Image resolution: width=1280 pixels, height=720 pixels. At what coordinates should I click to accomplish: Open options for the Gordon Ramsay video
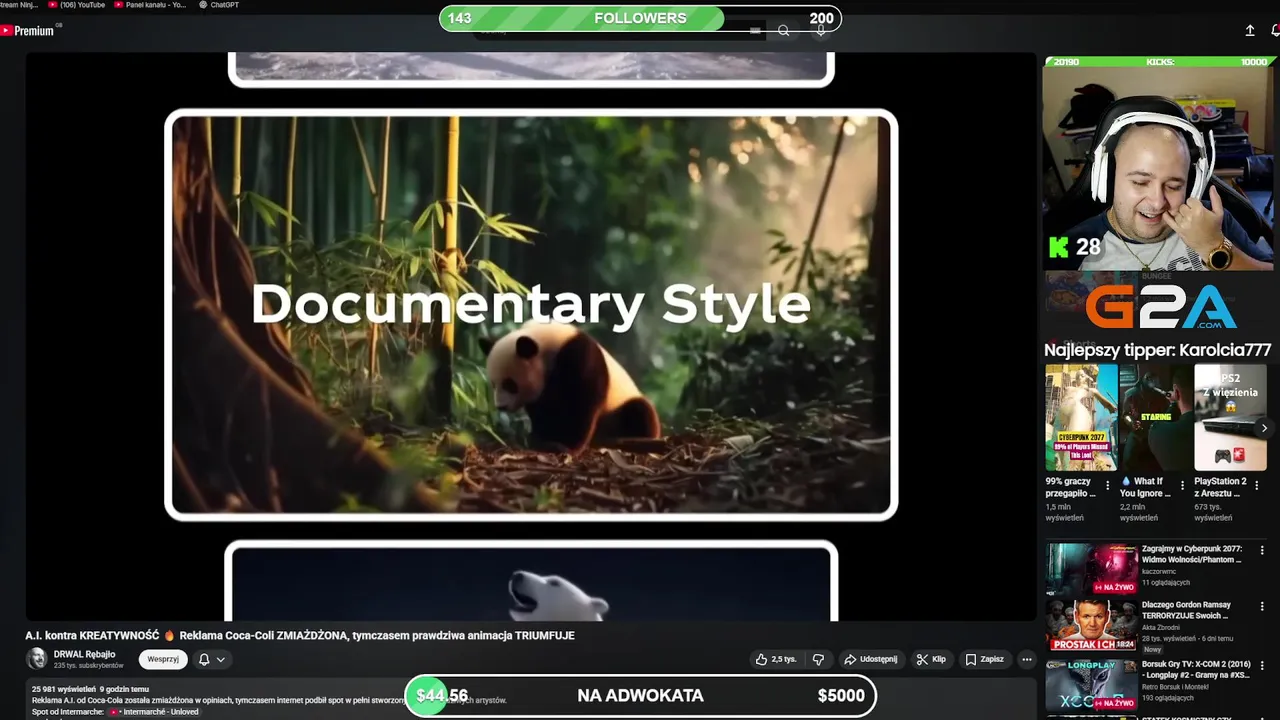(x=1262, y=606)
